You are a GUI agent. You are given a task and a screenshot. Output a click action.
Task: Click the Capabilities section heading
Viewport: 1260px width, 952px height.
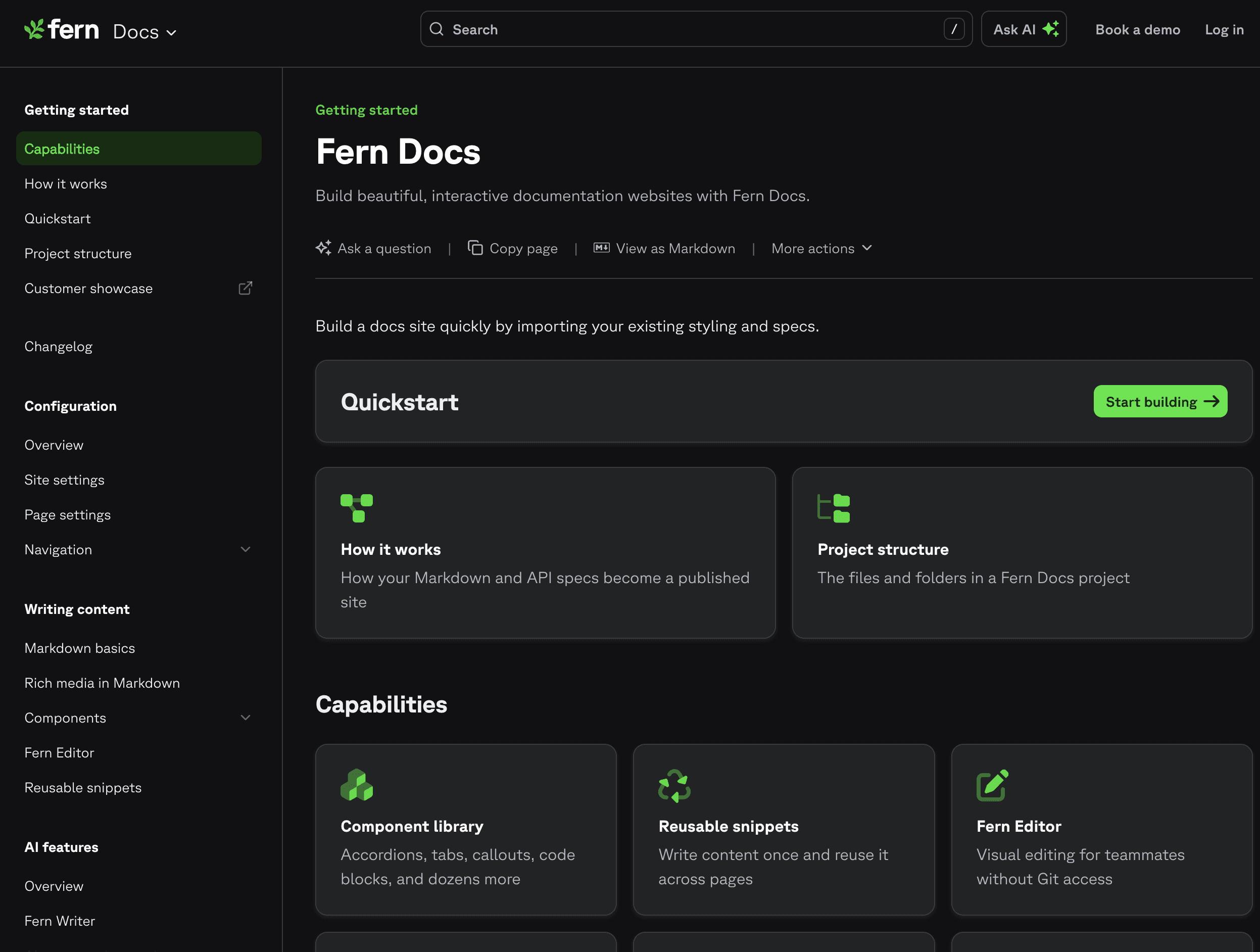coord(381,705)
